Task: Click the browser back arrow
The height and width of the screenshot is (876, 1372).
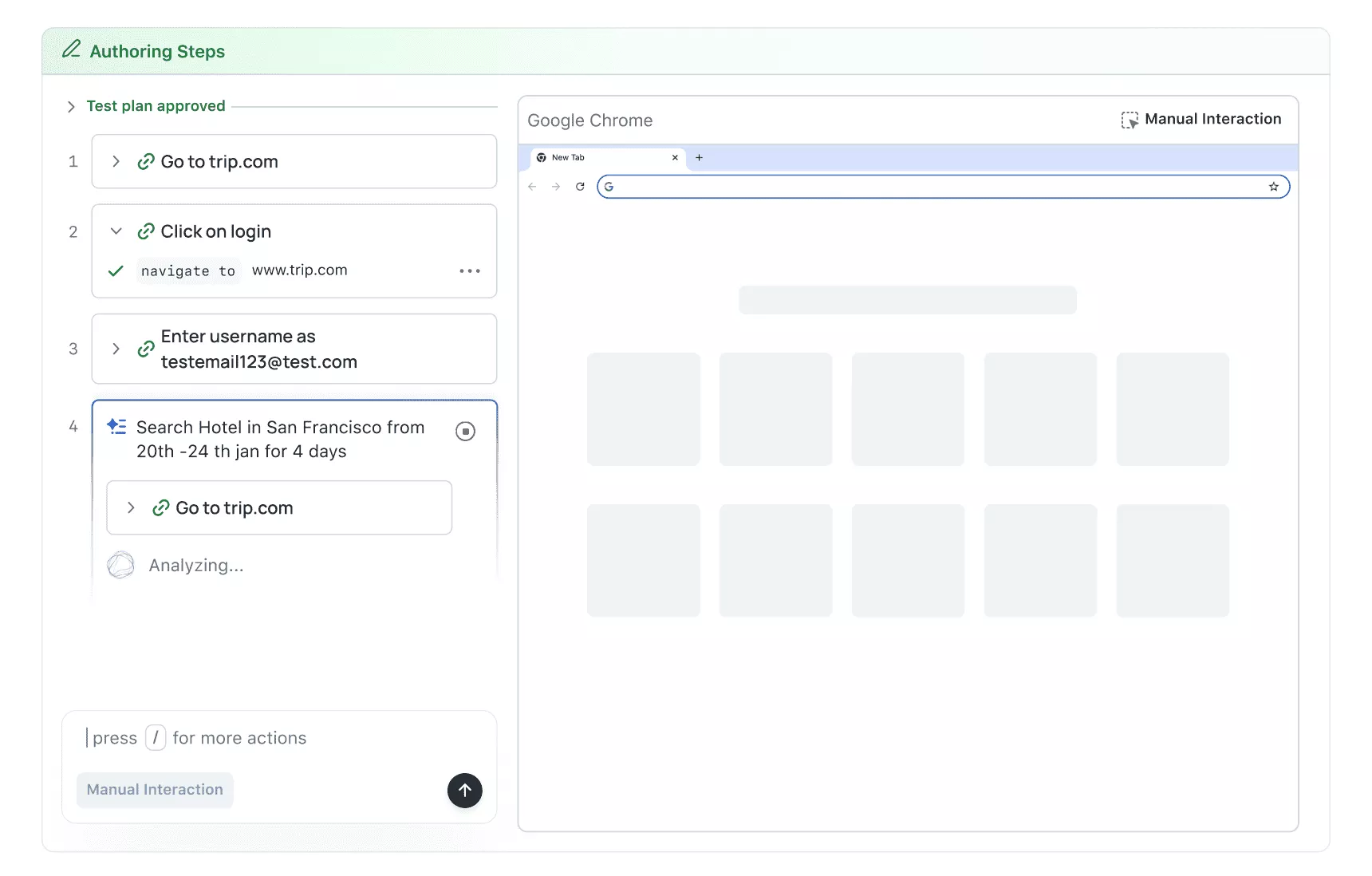Action: [532, 187]
